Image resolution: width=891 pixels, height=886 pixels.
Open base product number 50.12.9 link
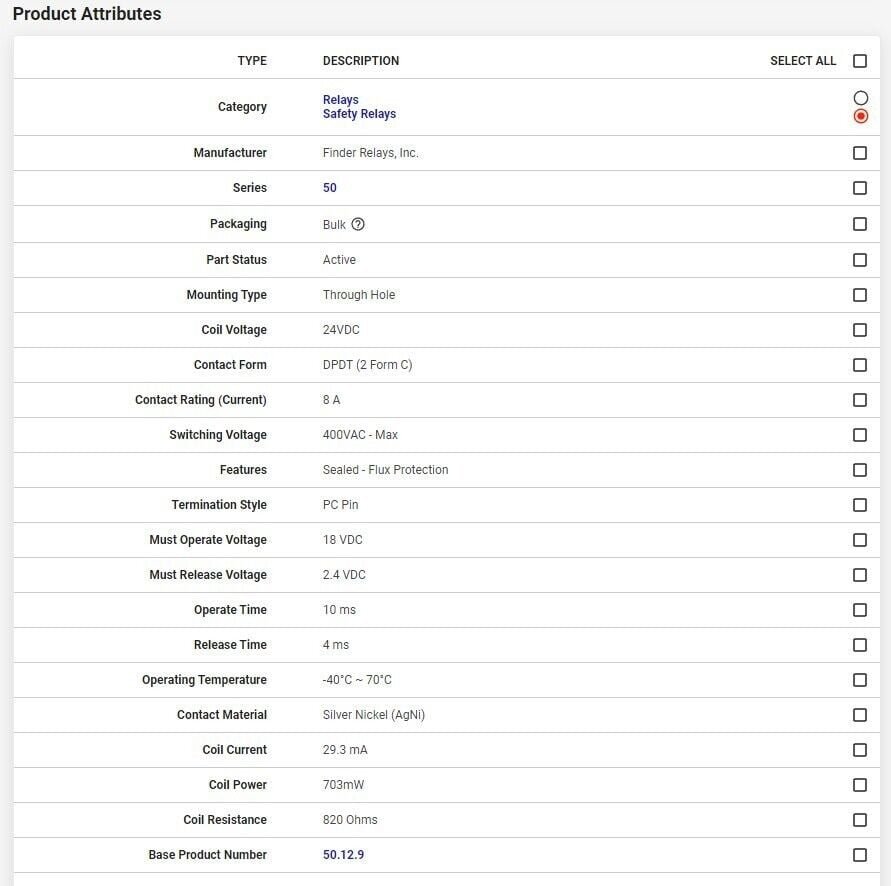tap(343, 855)
